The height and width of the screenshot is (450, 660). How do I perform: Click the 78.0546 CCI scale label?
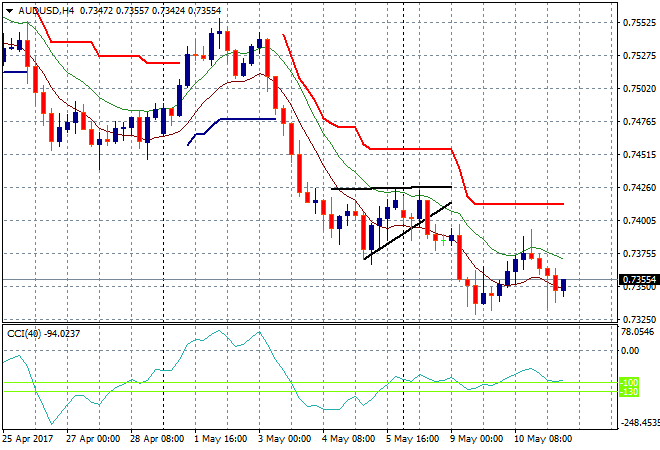pos(638,332)
